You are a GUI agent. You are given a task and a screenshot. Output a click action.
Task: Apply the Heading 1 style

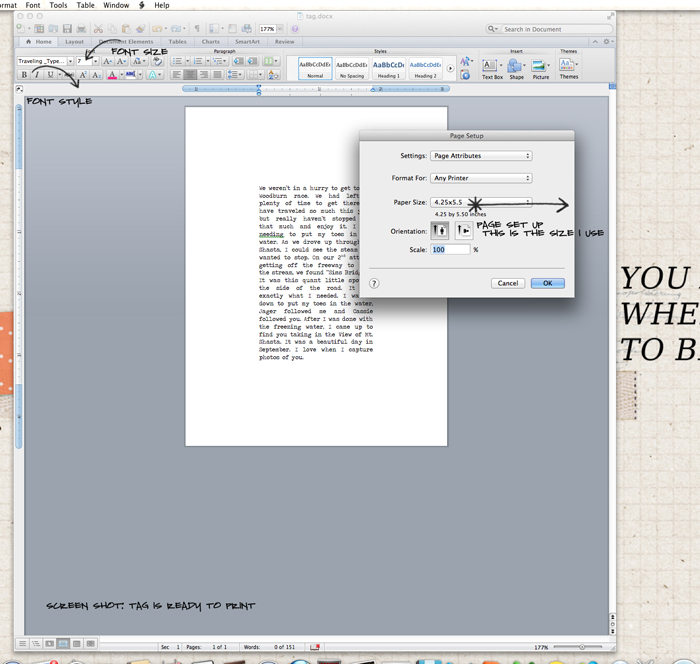(x=388, y=67)
